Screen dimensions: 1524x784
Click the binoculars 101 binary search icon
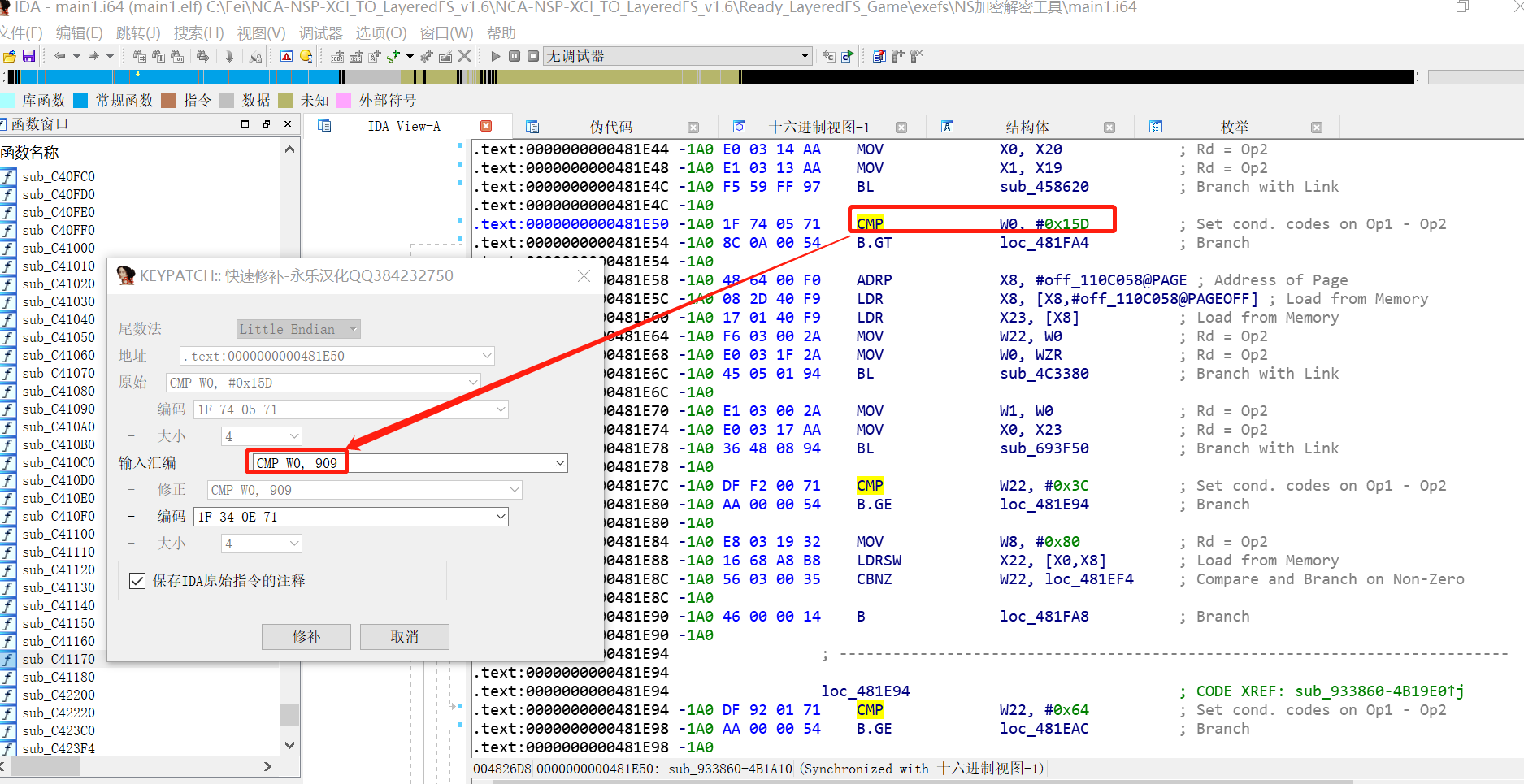[x=177, y=56]
